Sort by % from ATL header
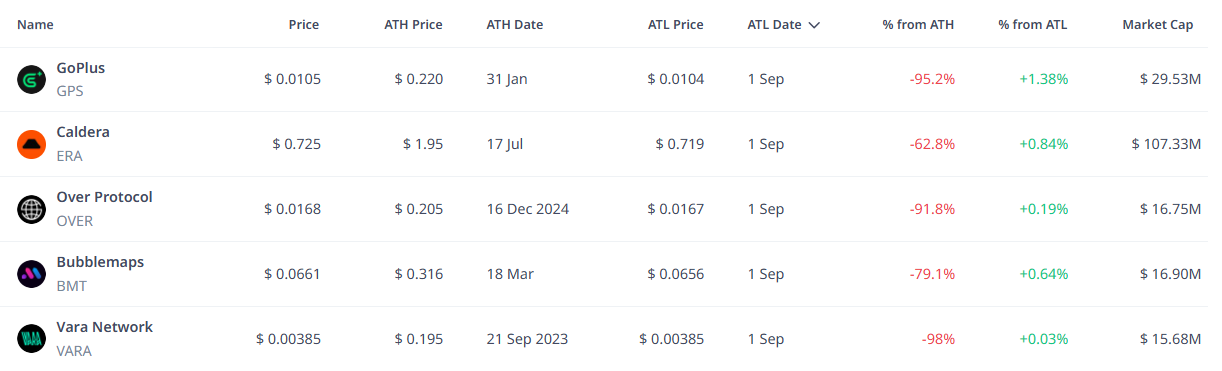The image size is (1222, 371). [x=1033, y=24]
